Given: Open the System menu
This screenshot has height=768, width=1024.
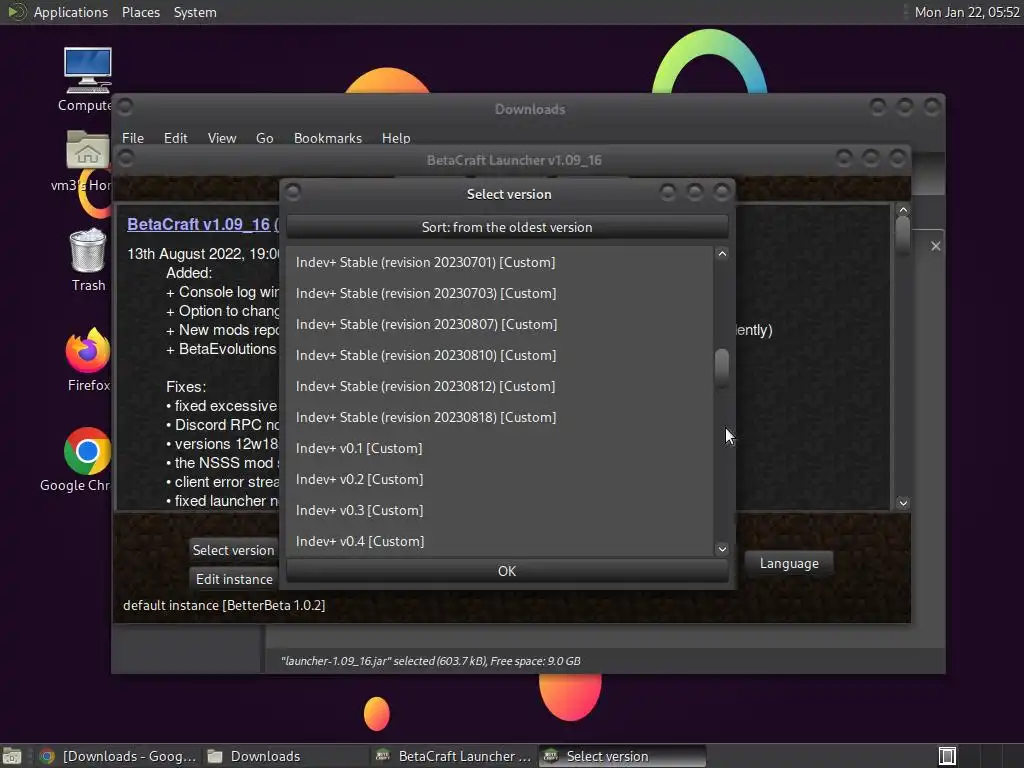Looking at the screenshot, I should [x=195, y=12].
